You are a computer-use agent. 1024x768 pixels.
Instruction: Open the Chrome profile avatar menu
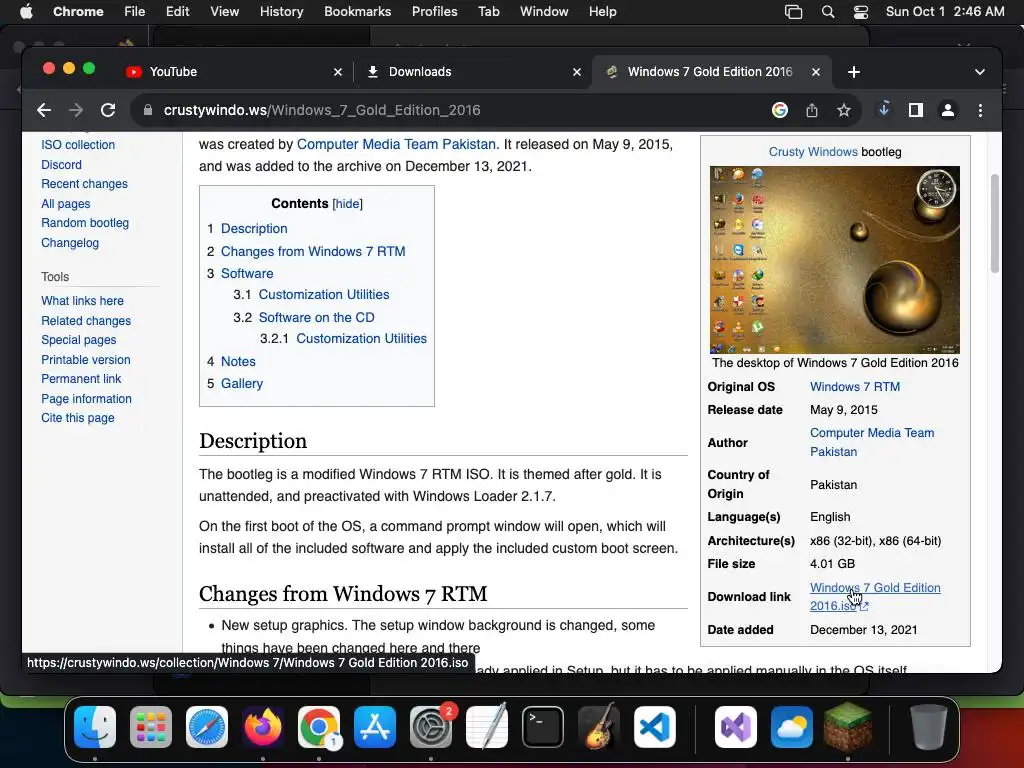tap(948, 110)
